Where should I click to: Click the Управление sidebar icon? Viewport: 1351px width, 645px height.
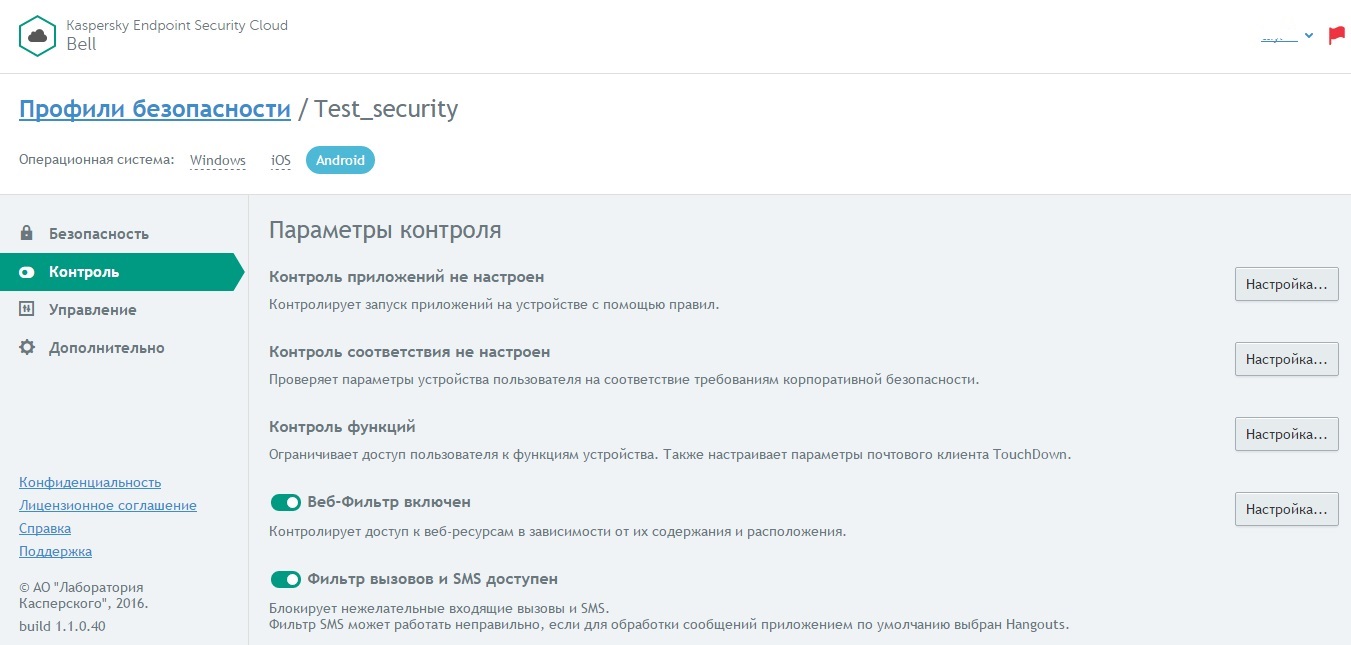27,310
